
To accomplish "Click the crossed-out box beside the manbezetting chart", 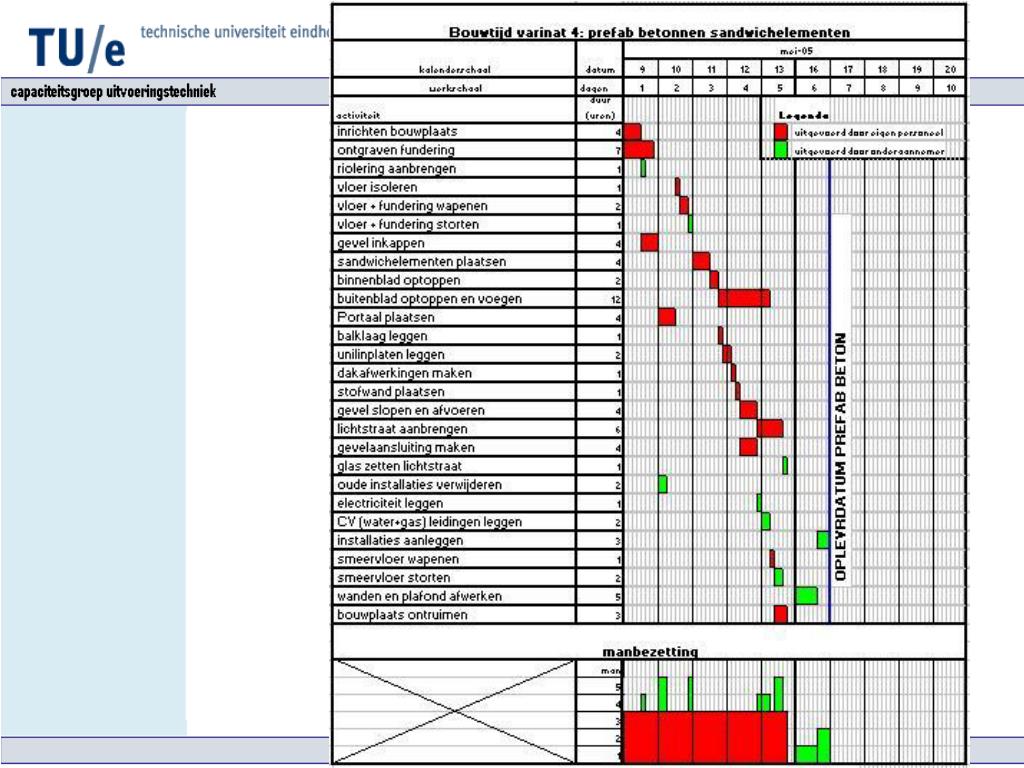I will click(x=454, y=711).
